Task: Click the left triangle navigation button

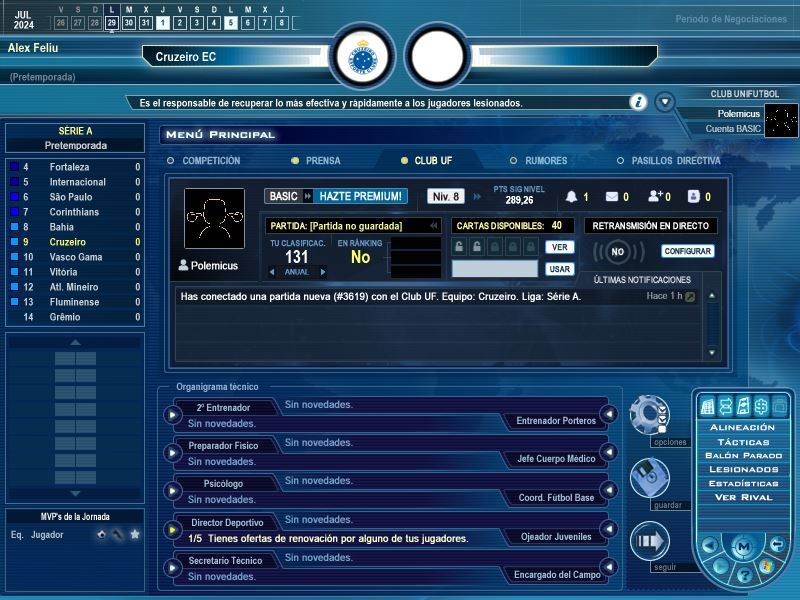Action: tap(710, 545)
